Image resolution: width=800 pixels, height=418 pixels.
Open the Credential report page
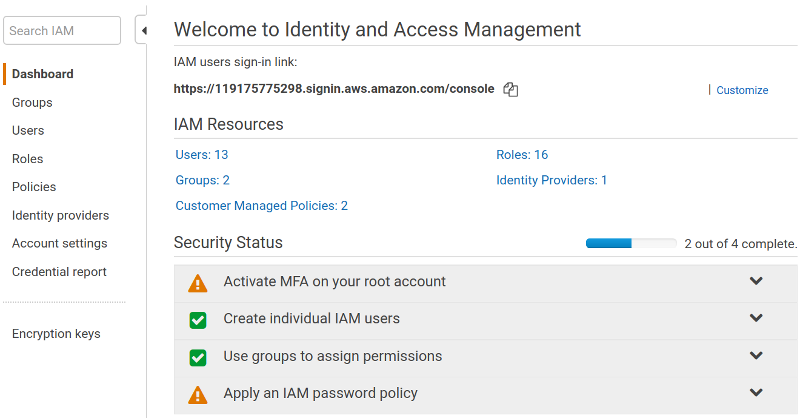click(x=59, y=272)
